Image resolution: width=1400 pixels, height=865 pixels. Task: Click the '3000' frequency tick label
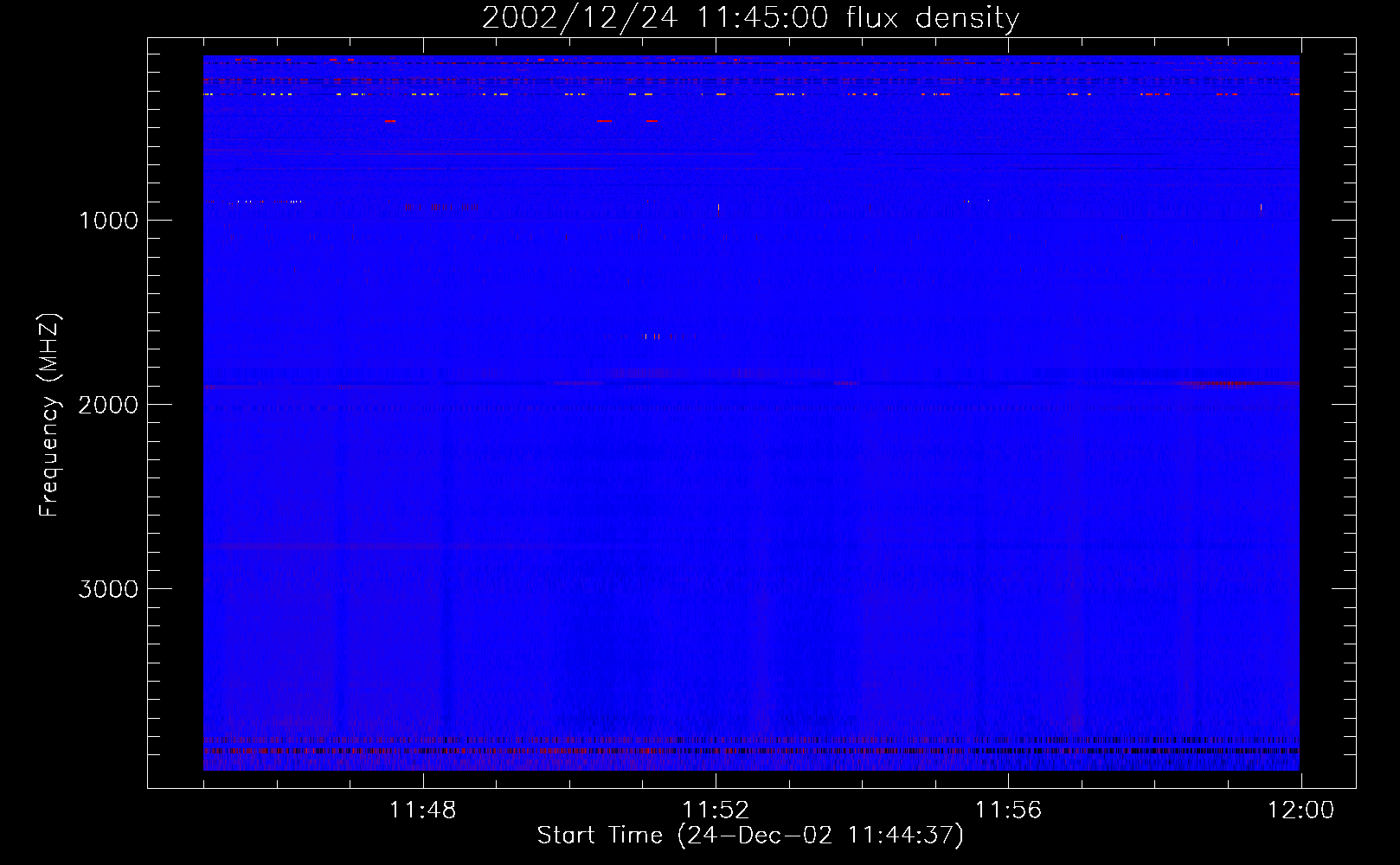pos(108,589)
